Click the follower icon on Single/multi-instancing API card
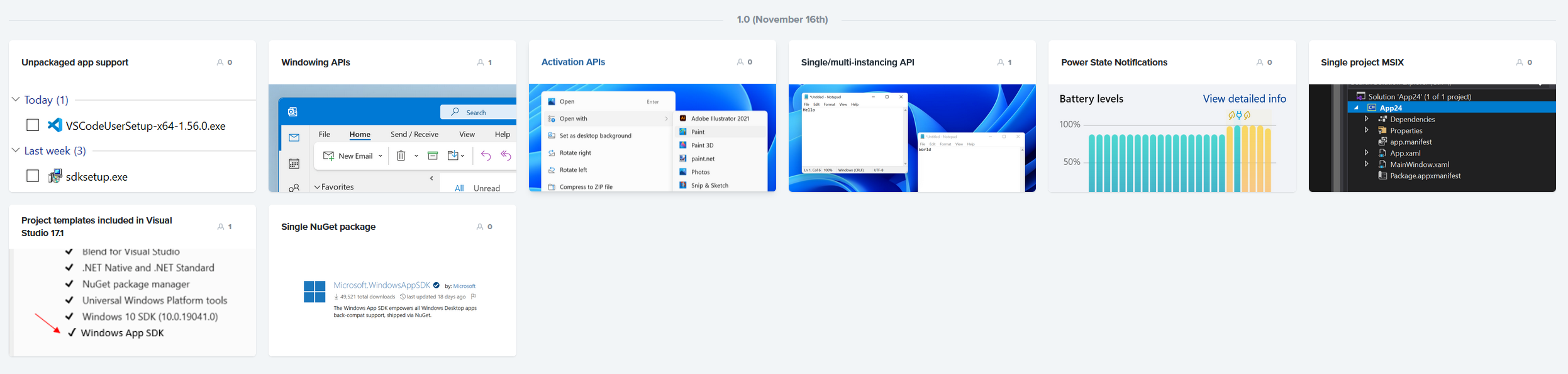The height and width of the screenshot is (374, 1568). (1001, 62)
